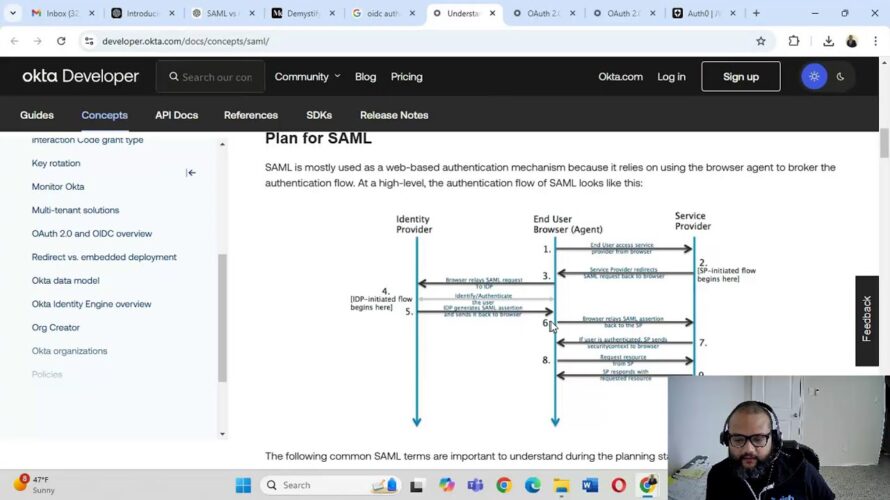Screen dimensions: 890x500
Task: Reload the Okta docs page
Action: pos(61,41)
